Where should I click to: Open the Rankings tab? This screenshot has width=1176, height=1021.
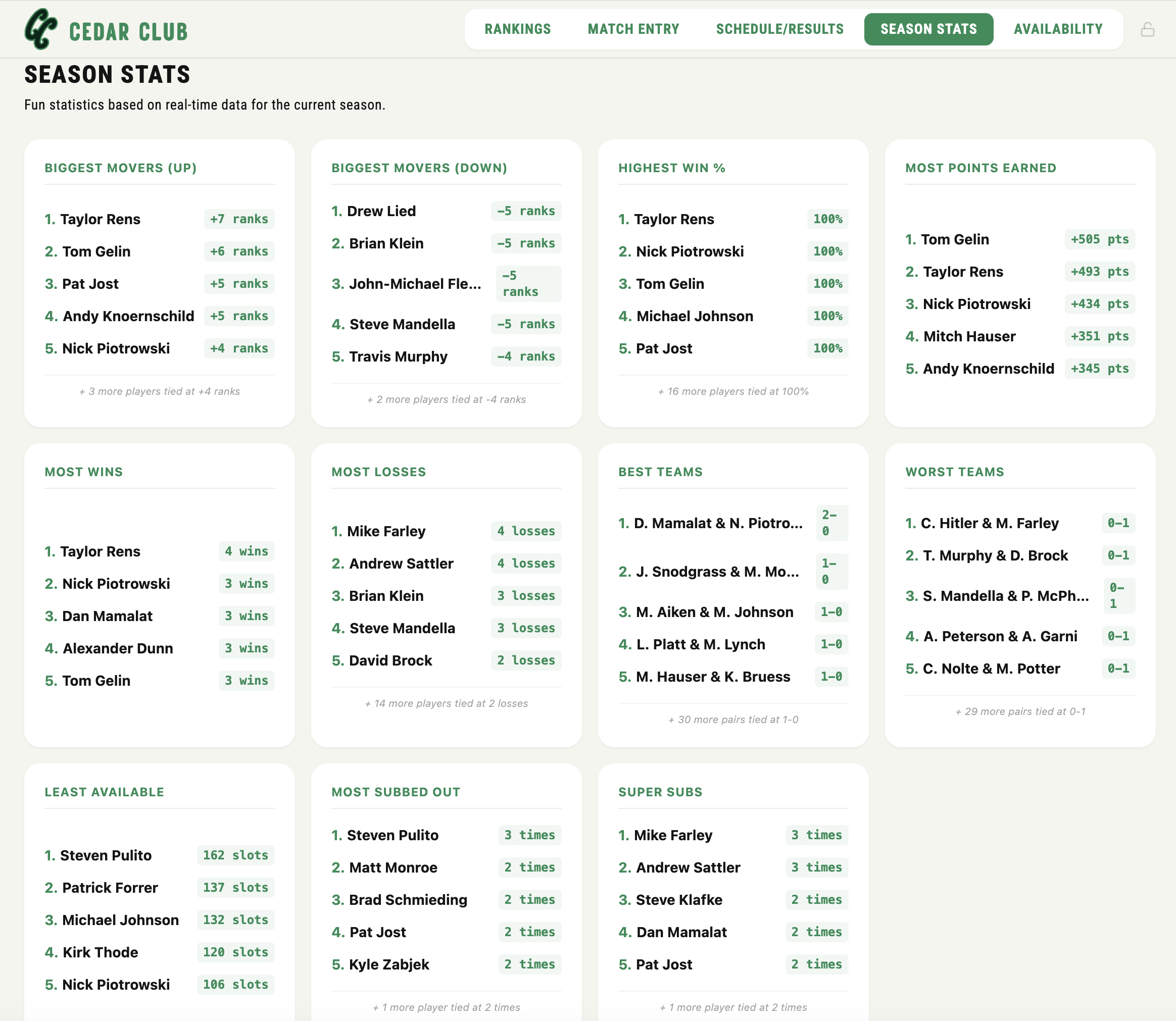518,29
